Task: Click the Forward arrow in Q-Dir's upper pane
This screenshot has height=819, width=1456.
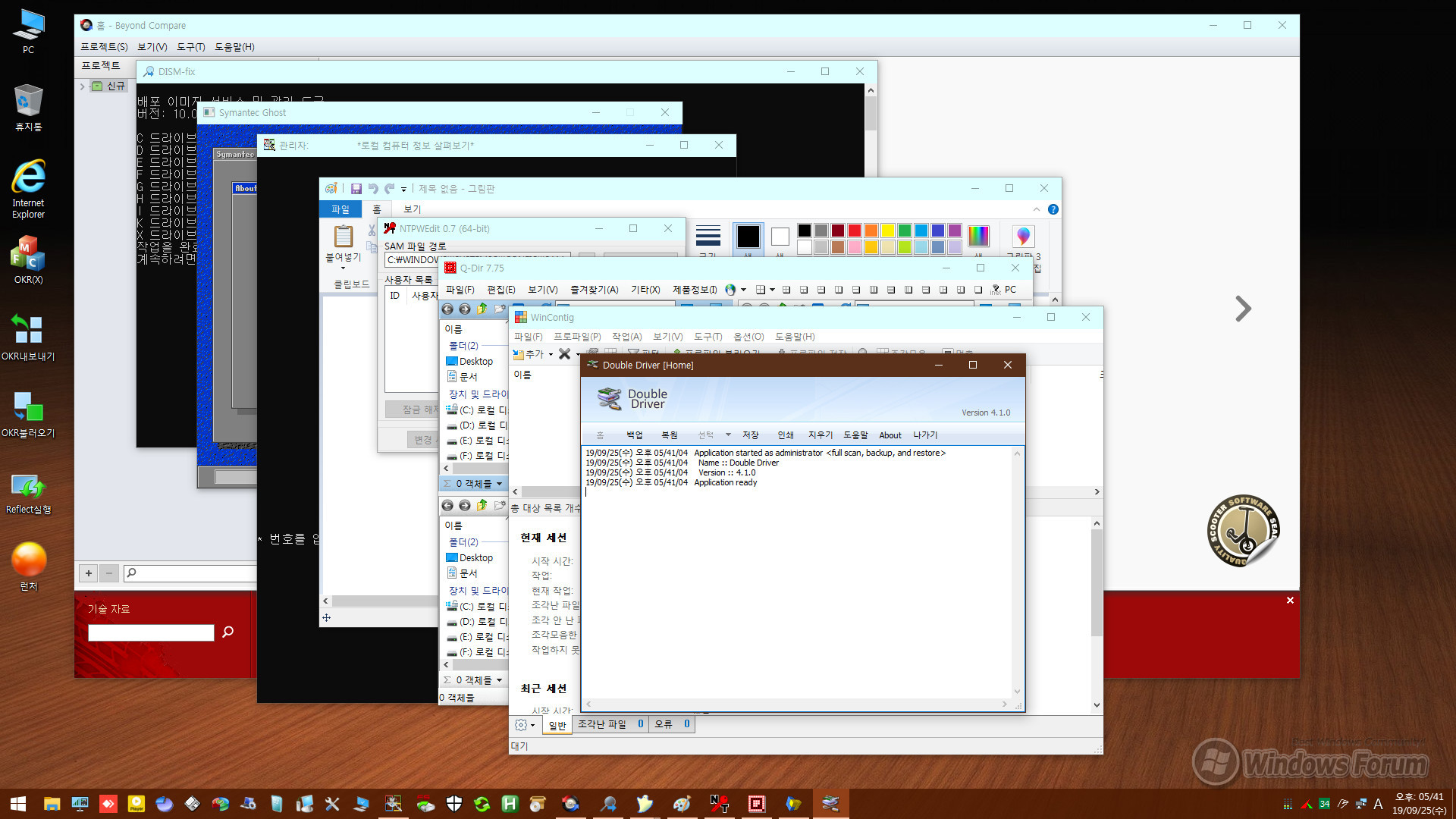Action: pos(465,309)
